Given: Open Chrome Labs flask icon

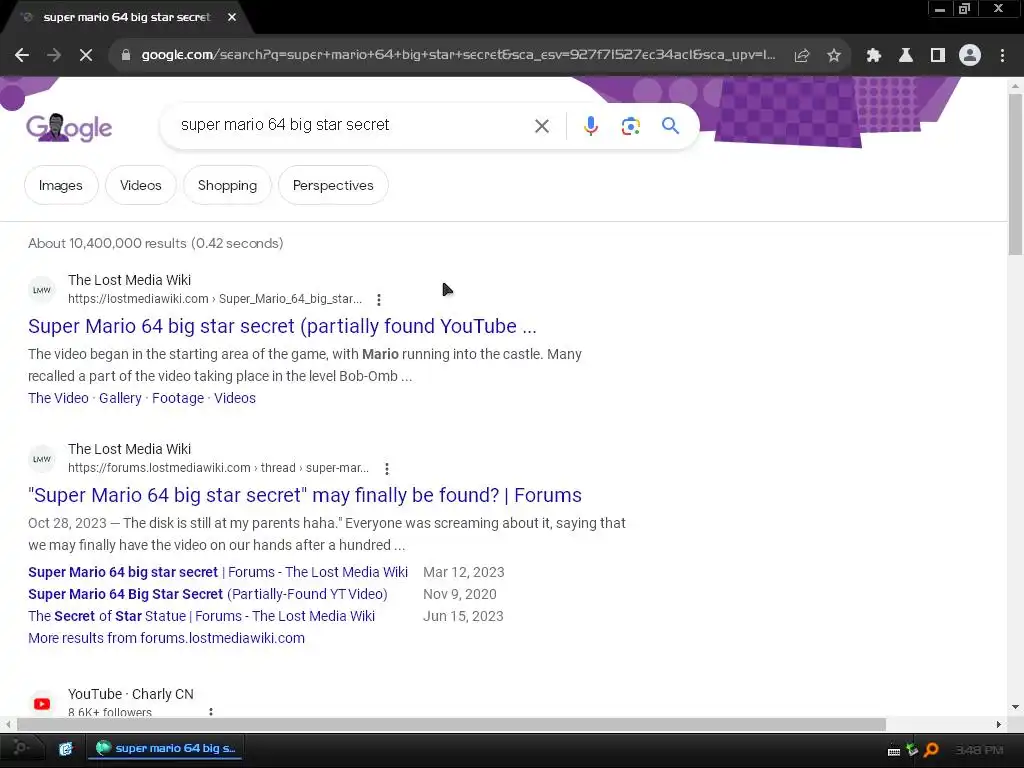Looking at the screenshot, I should [x=906, y=56].
